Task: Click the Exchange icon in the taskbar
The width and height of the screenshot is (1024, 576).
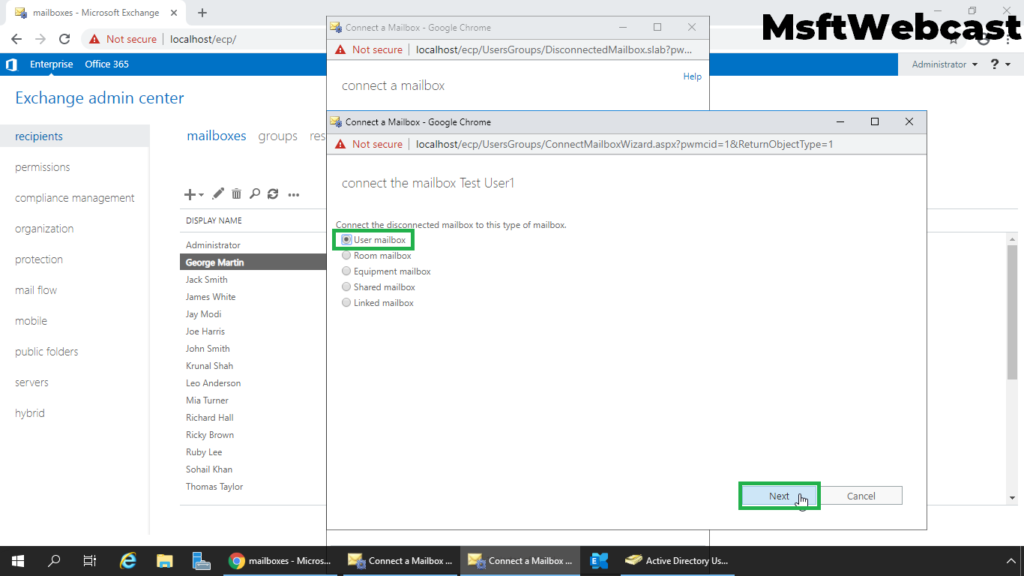Action: (x=599, y=560)
